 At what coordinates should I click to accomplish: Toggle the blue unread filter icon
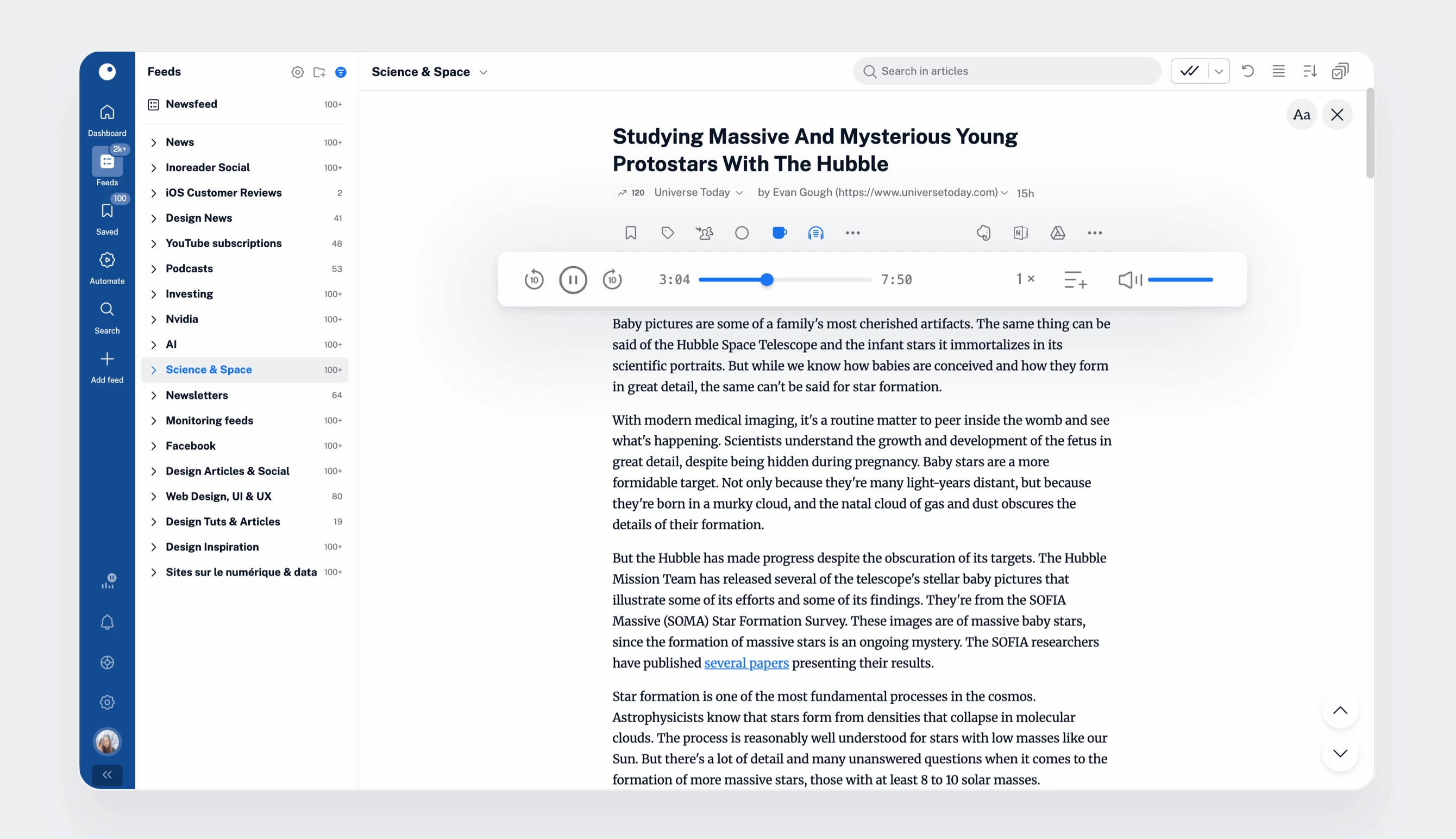[341, 72]
